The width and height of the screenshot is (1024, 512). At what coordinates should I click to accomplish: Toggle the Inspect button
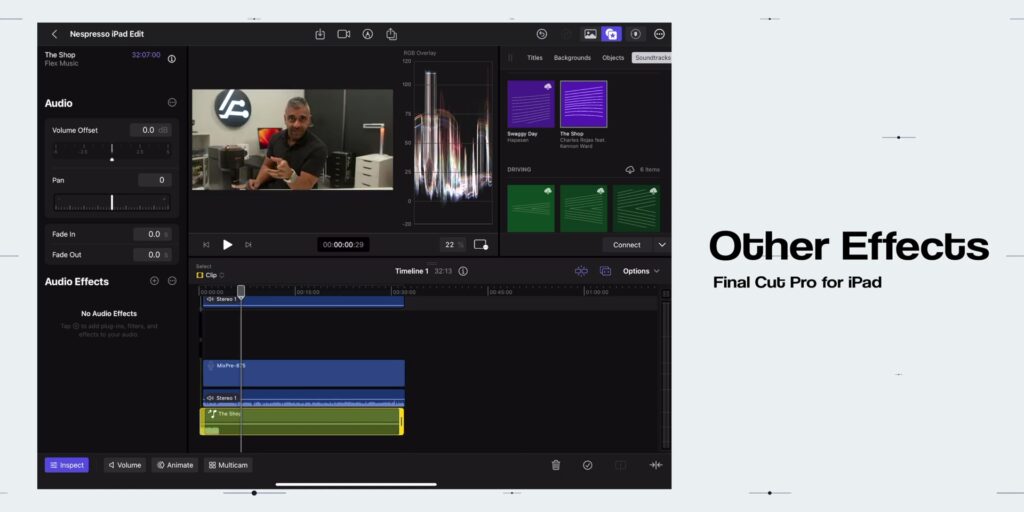coord(67,465)
